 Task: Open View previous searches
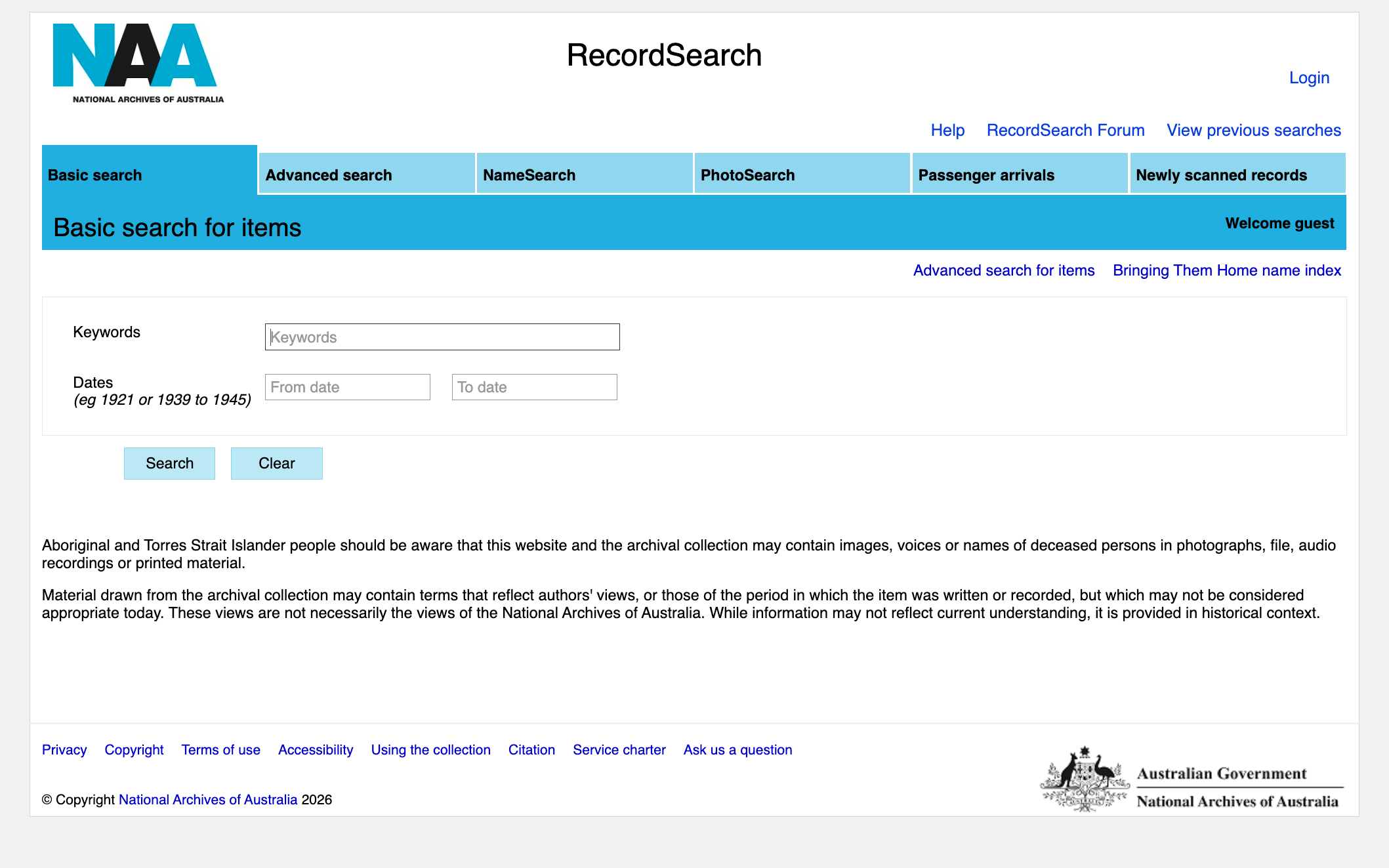pos(1254,130)
